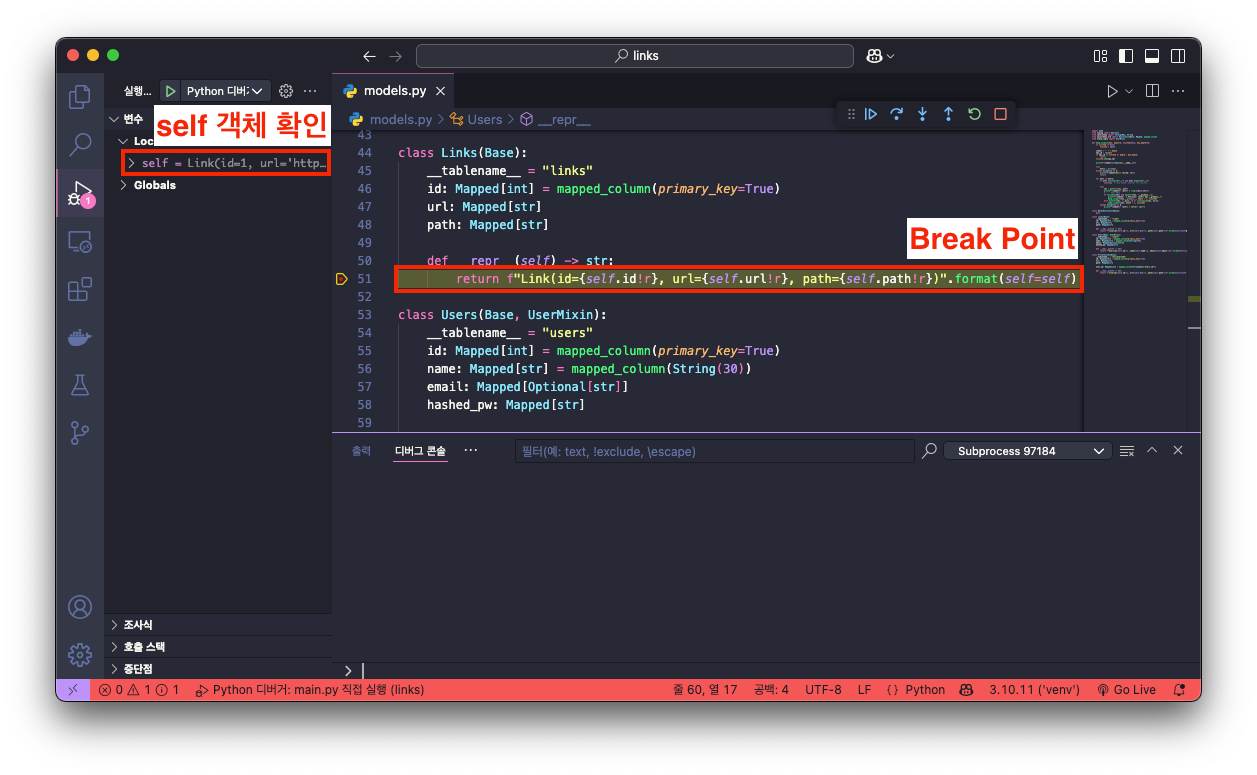Viewport: 1257px width, 775px height.
Task: Click line 60 column 17 status item
Action: (705, 690)
